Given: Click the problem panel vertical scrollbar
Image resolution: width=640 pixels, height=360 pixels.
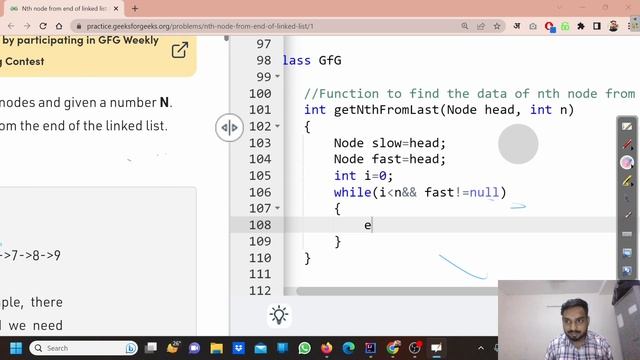Looking at the screenshot, I should [x=227, y=39].
